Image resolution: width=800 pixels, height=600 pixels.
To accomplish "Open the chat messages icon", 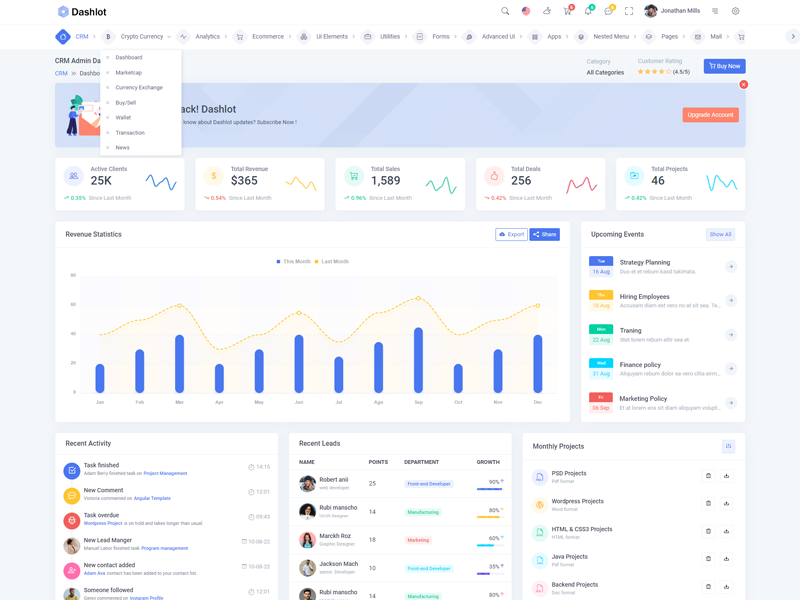I will [x=608, y=11].
